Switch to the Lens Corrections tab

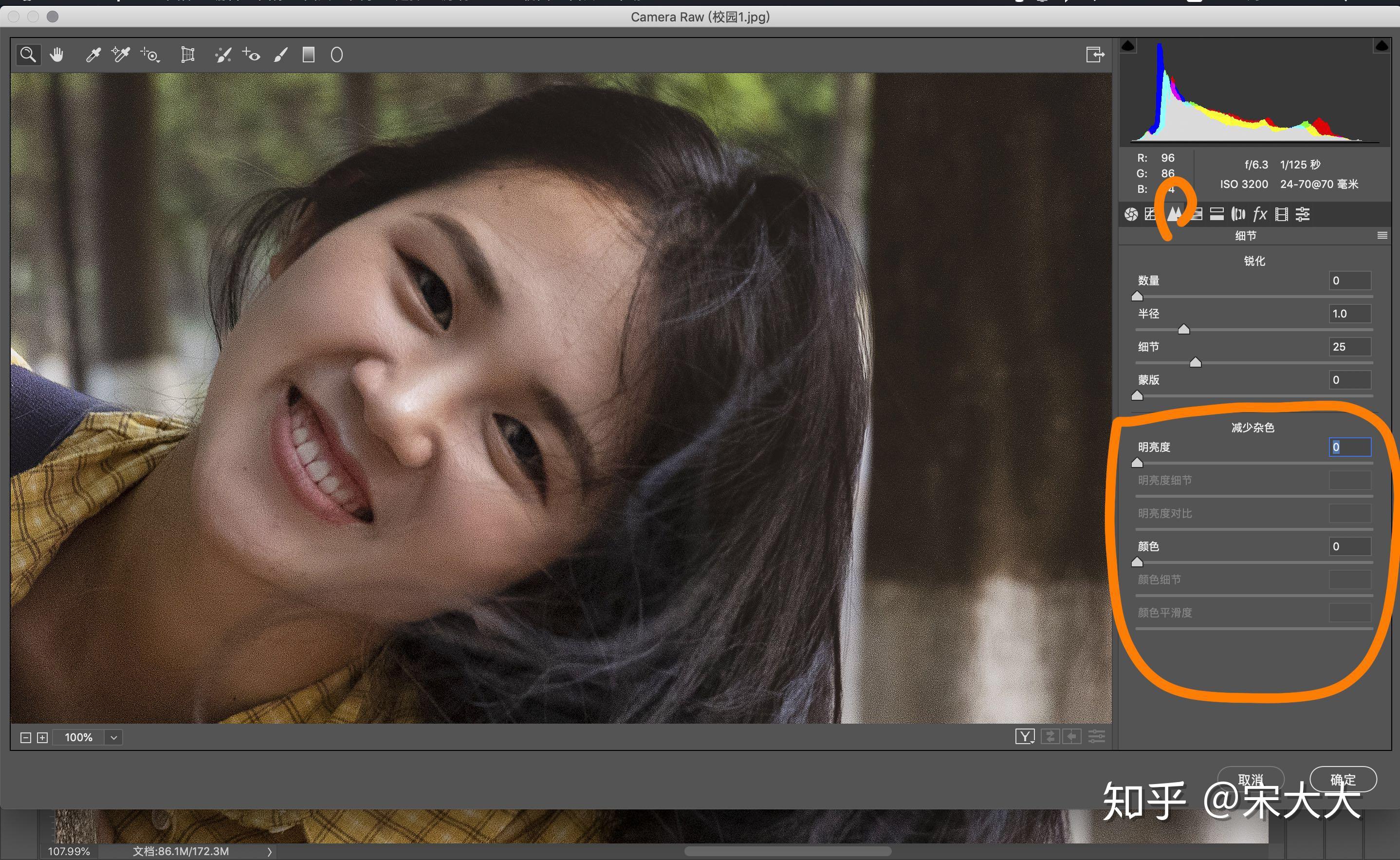click(1238, 214)
